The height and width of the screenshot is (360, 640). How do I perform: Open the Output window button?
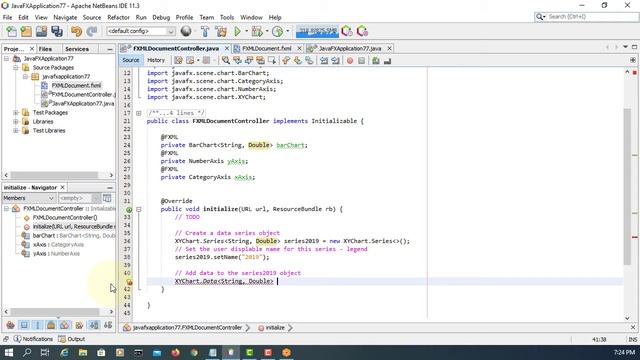tap(72, 339)
